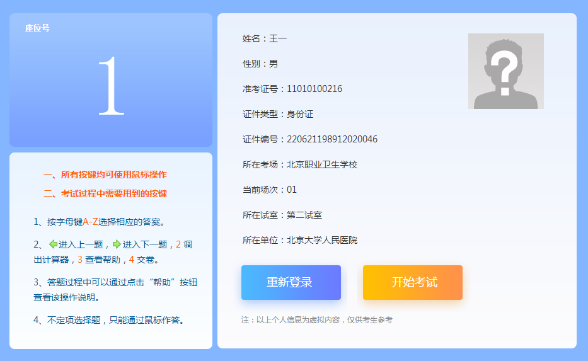The image size is (588, 361).
Task: Click the 座位号 seat label
Action: point(37,28)
